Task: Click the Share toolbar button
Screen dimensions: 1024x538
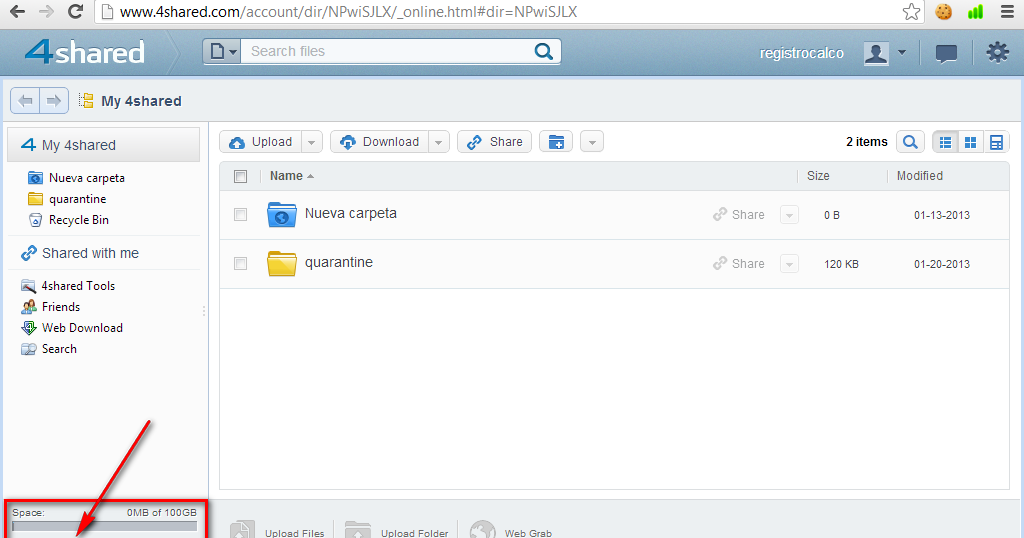Action: pyautogui.click(x=494, y=142)
